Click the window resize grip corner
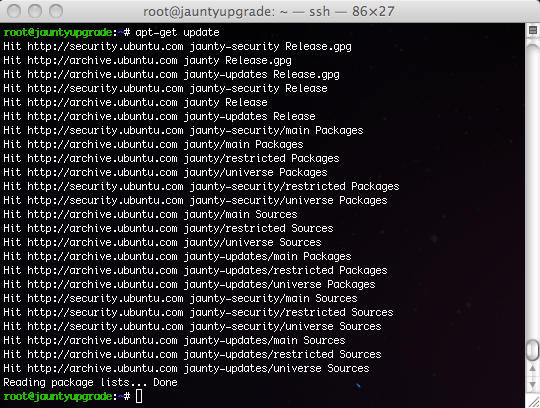Screen dimensions: 540x408 pyautogui.click(x=533, y=401)
